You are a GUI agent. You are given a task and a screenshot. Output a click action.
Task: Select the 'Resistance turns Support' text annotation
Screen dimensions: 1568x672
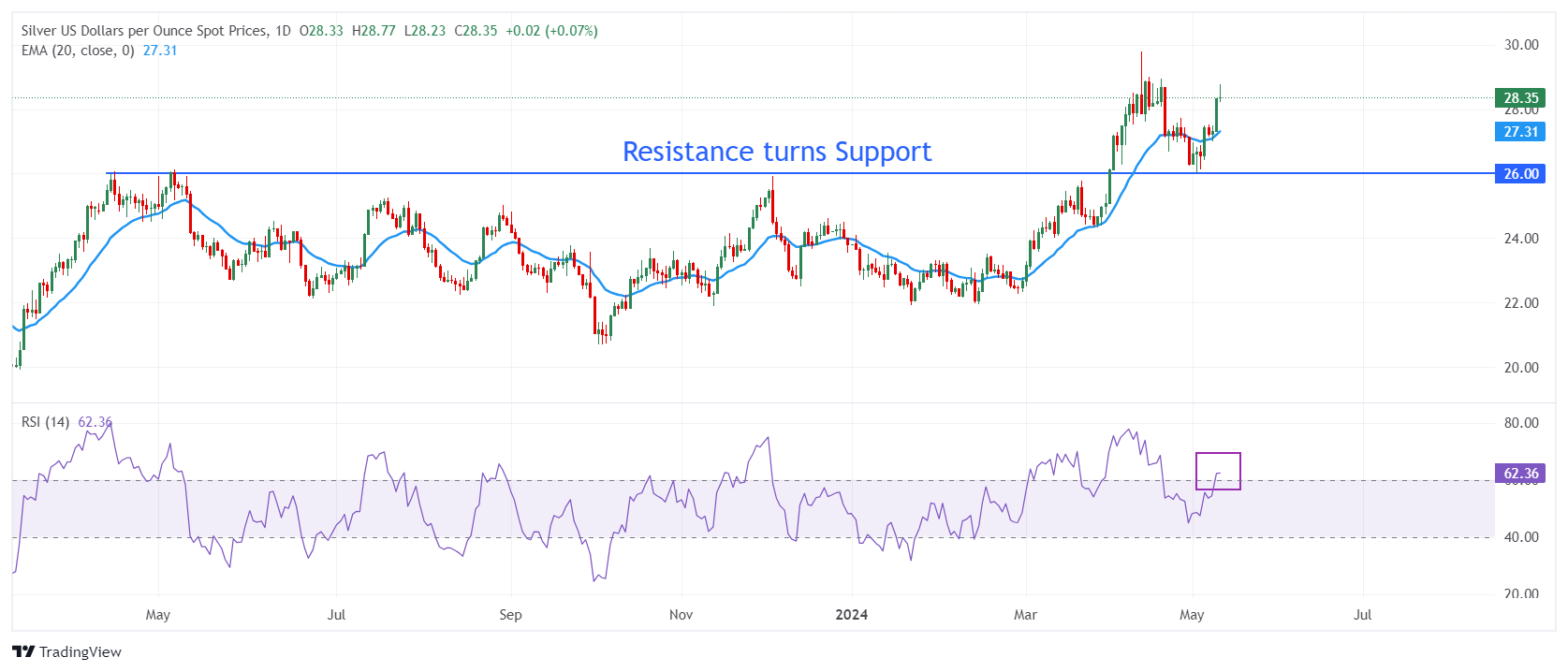[776, 152]
